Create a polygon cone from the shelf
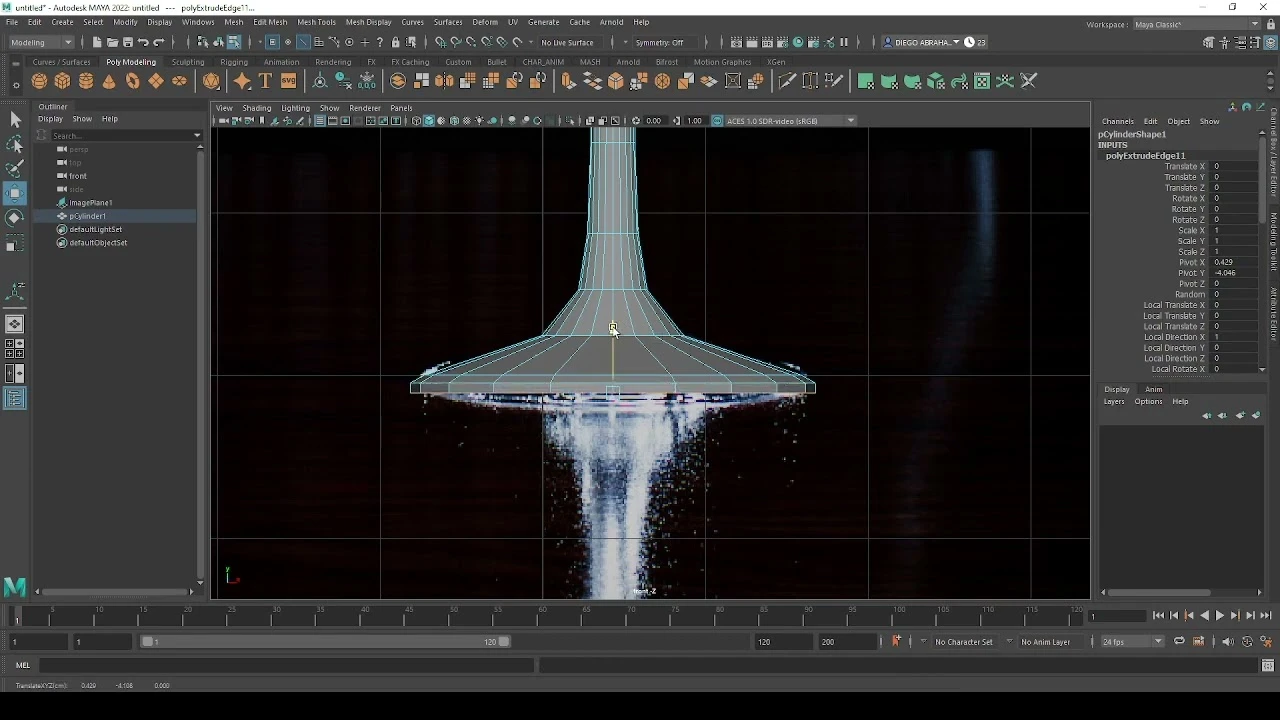 click(109, 81)
